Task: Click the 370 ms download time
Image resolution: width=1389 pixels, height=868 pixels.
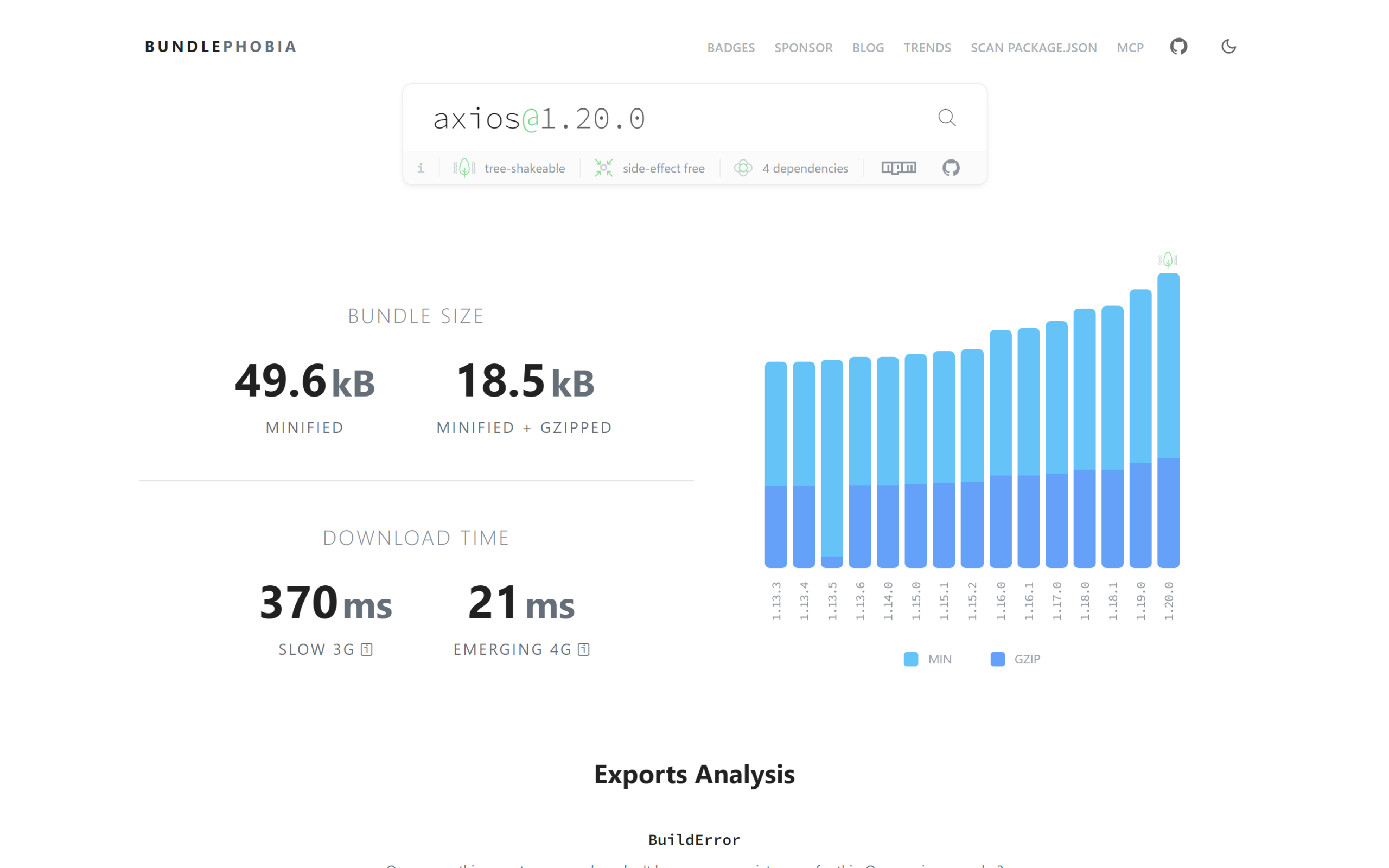Action: click(326, 603)
